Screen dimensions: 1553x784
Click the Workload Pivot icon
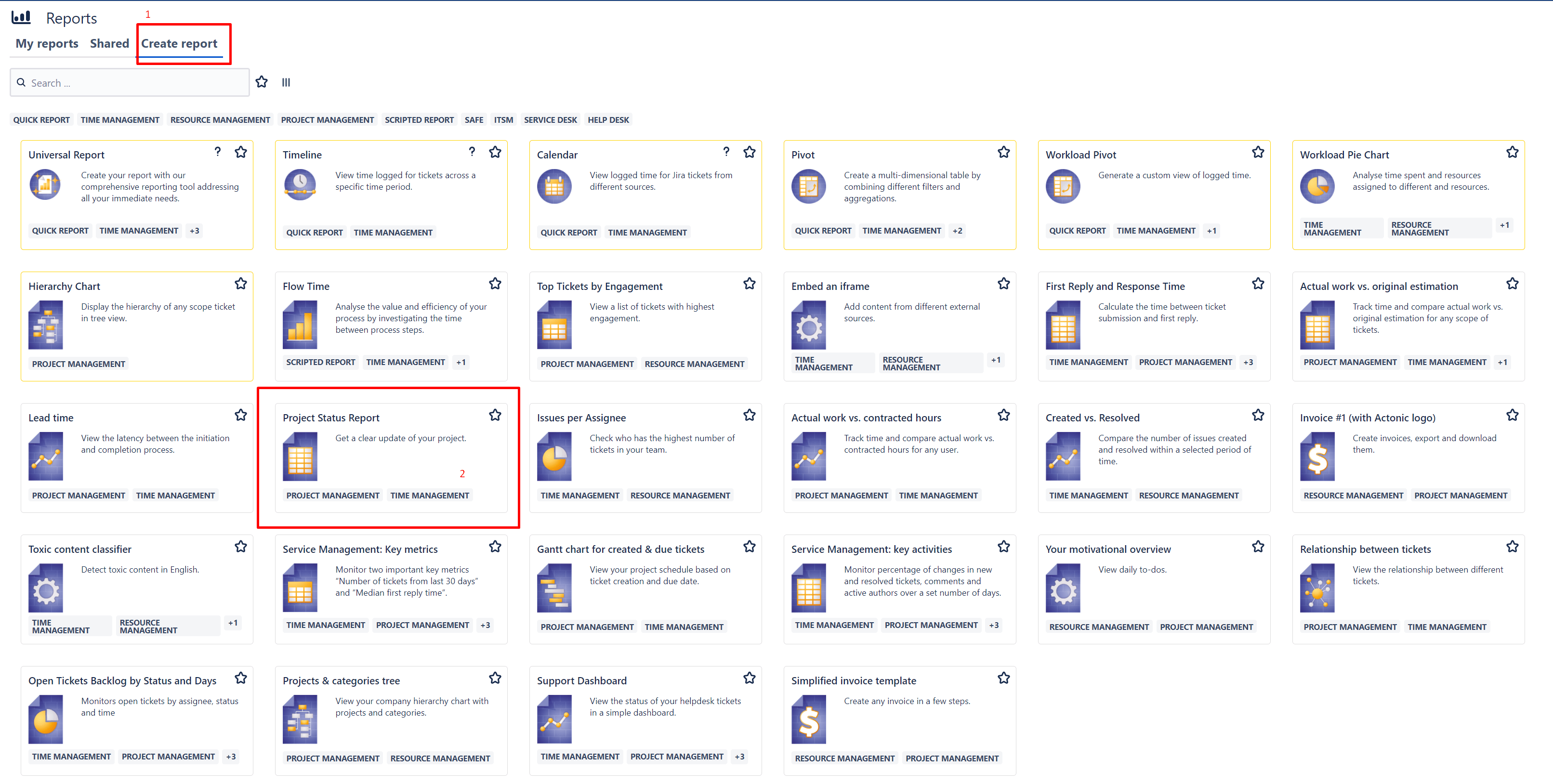click(x=1063, y=186)
